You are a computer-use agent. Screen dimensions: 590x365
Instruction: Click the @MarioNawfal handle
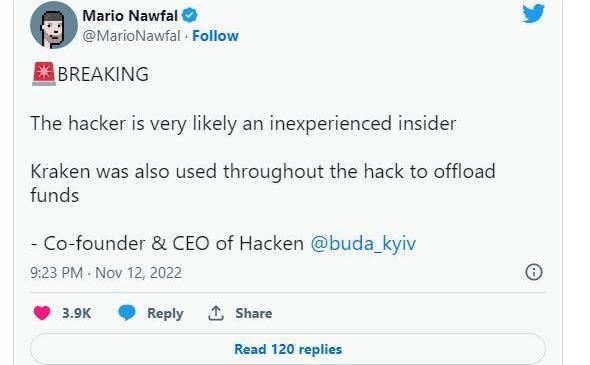point(131,36)
